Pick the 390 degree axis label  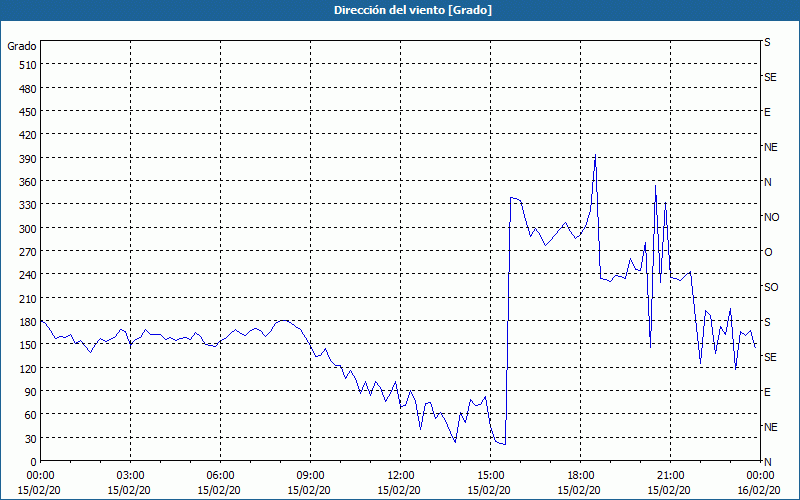[28, 159]
